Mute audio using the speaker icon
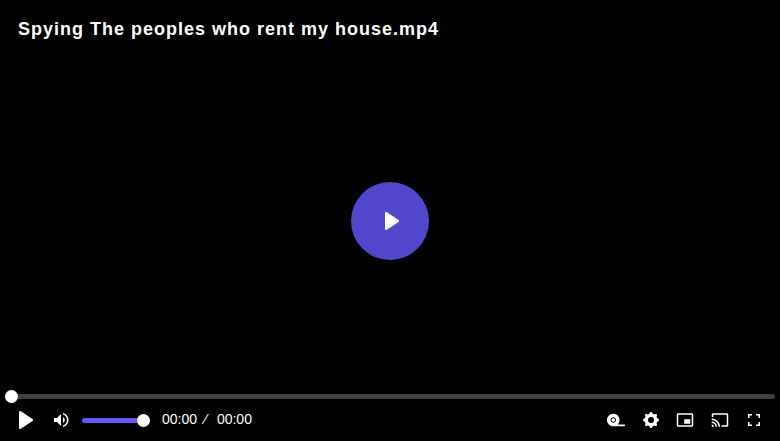780x441 pixels. 61,420
